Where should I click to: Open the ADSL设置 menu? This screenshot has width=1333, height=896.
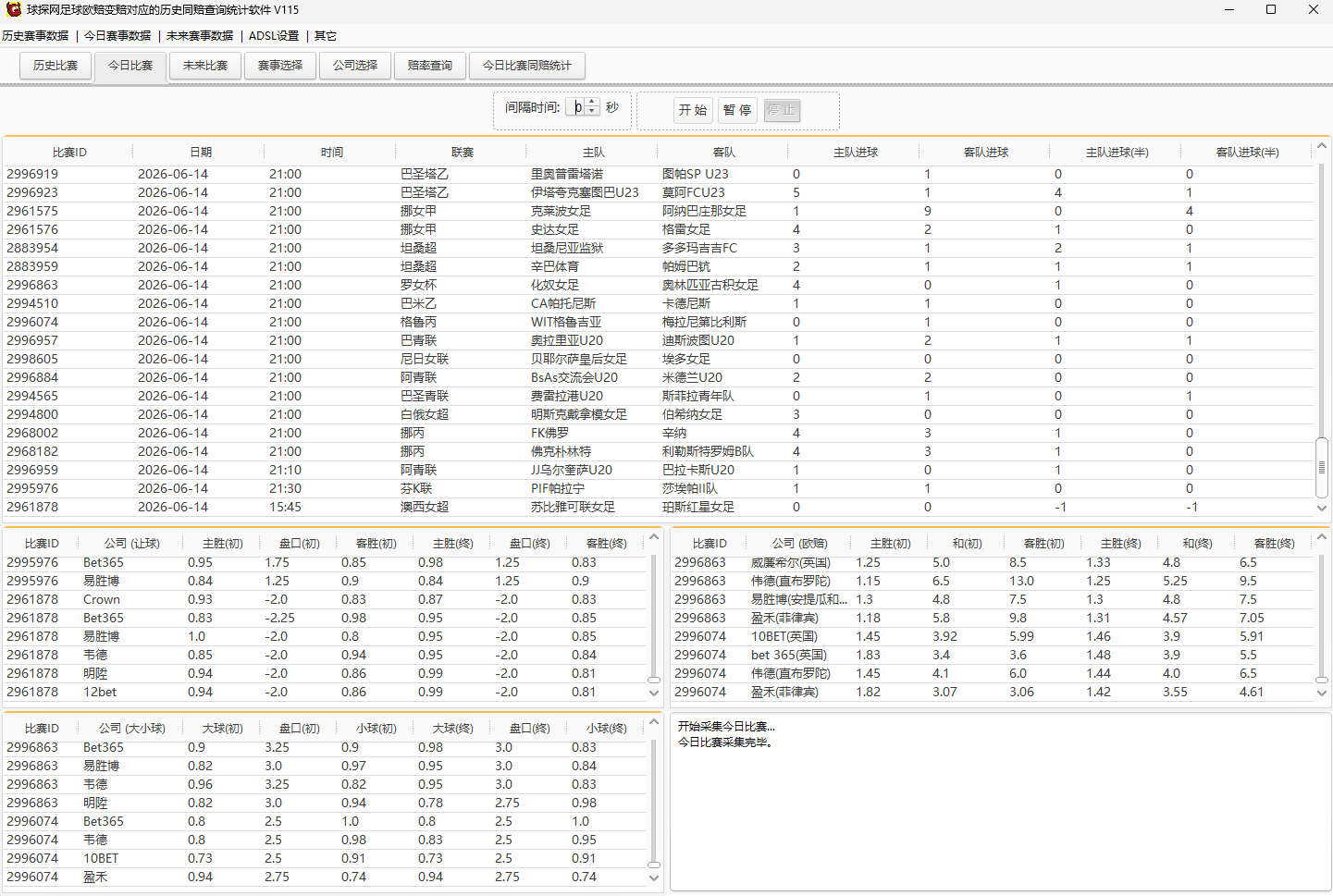[x=274, y=36]
